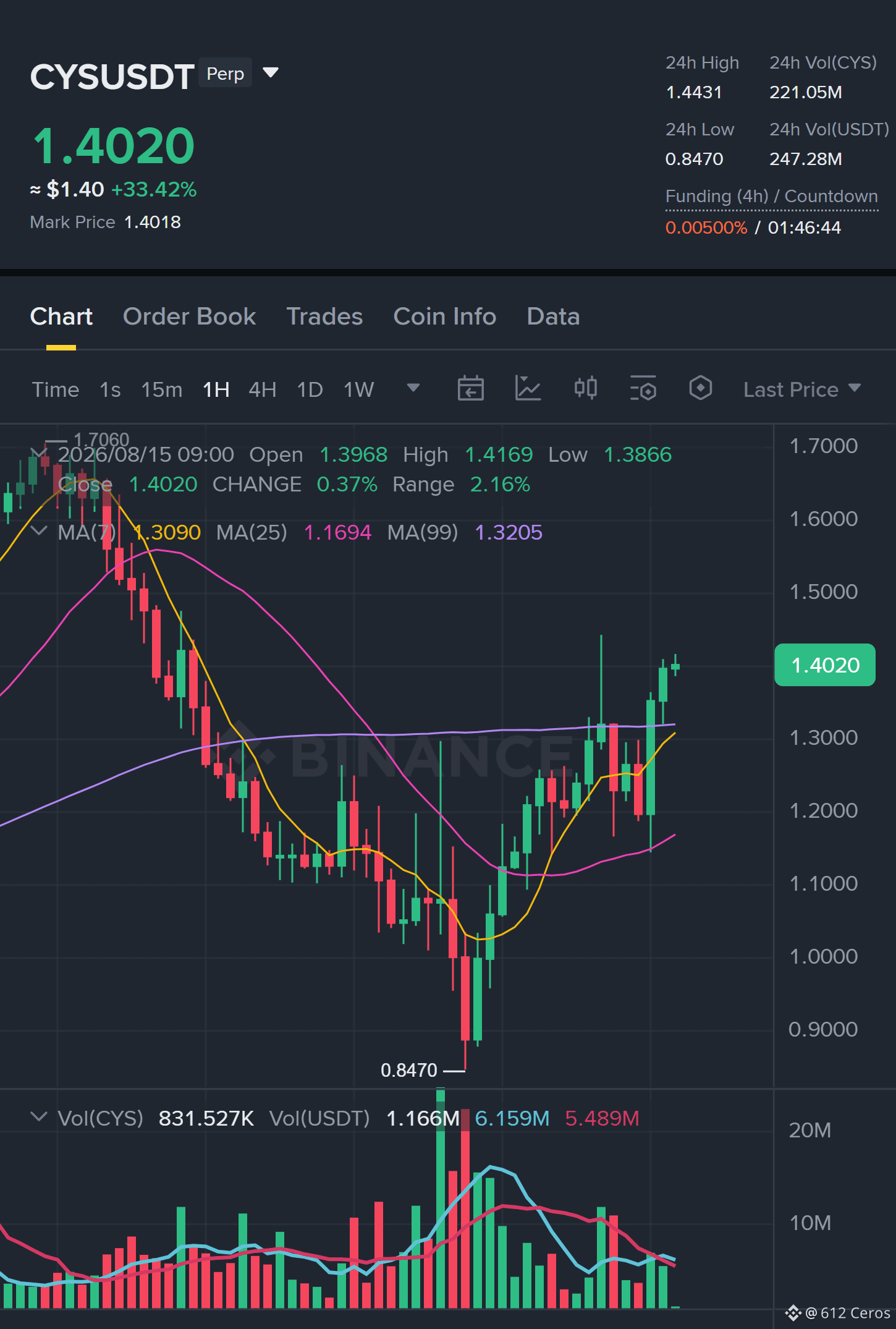Click the +33.42% change value
The height and width of the screenshot is (1329, 896).
click(154, 189)
